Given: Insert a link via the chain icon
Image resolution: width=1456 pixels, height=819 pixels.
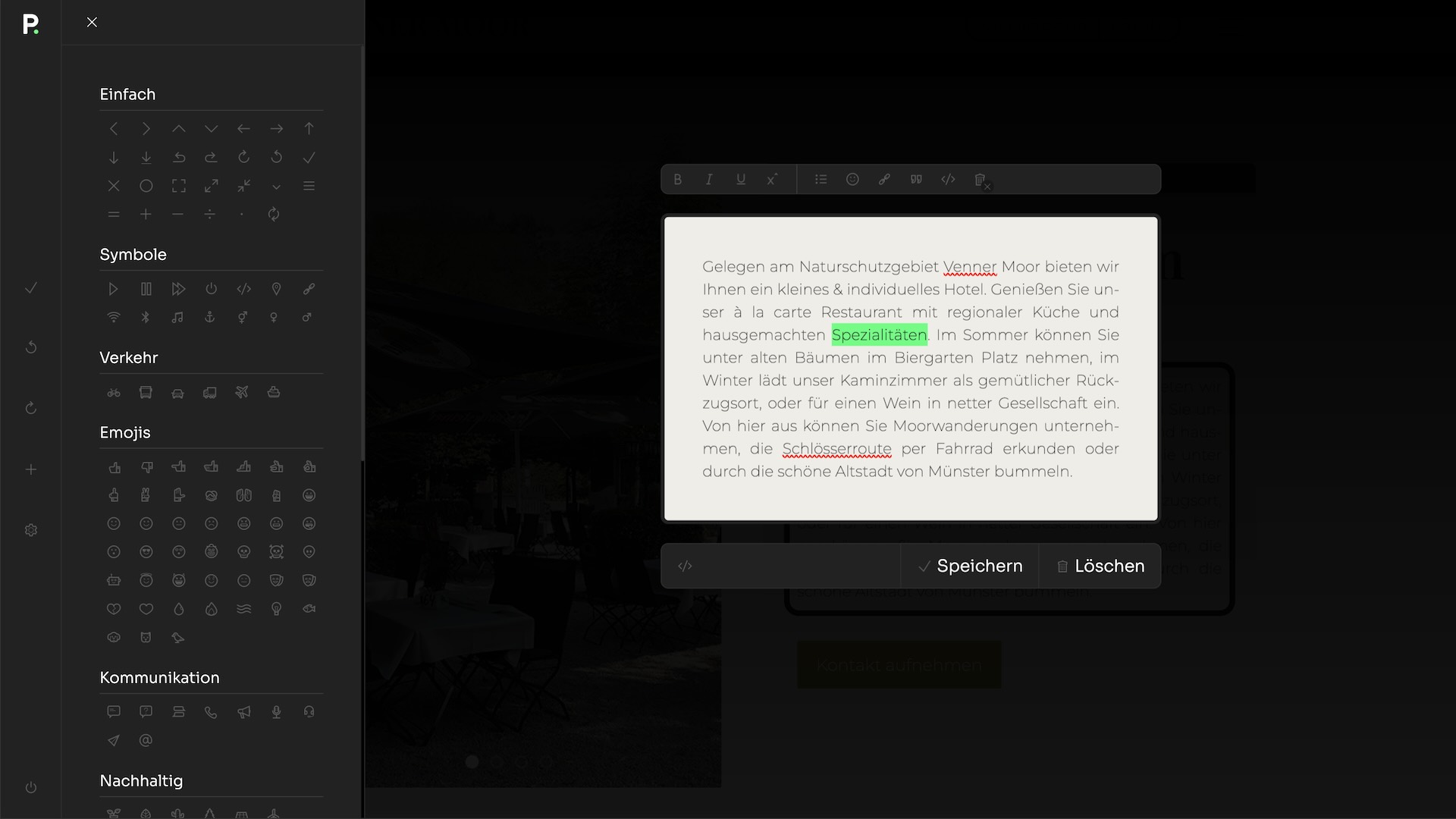Looking at the screenshot, I should coord(884,180).
